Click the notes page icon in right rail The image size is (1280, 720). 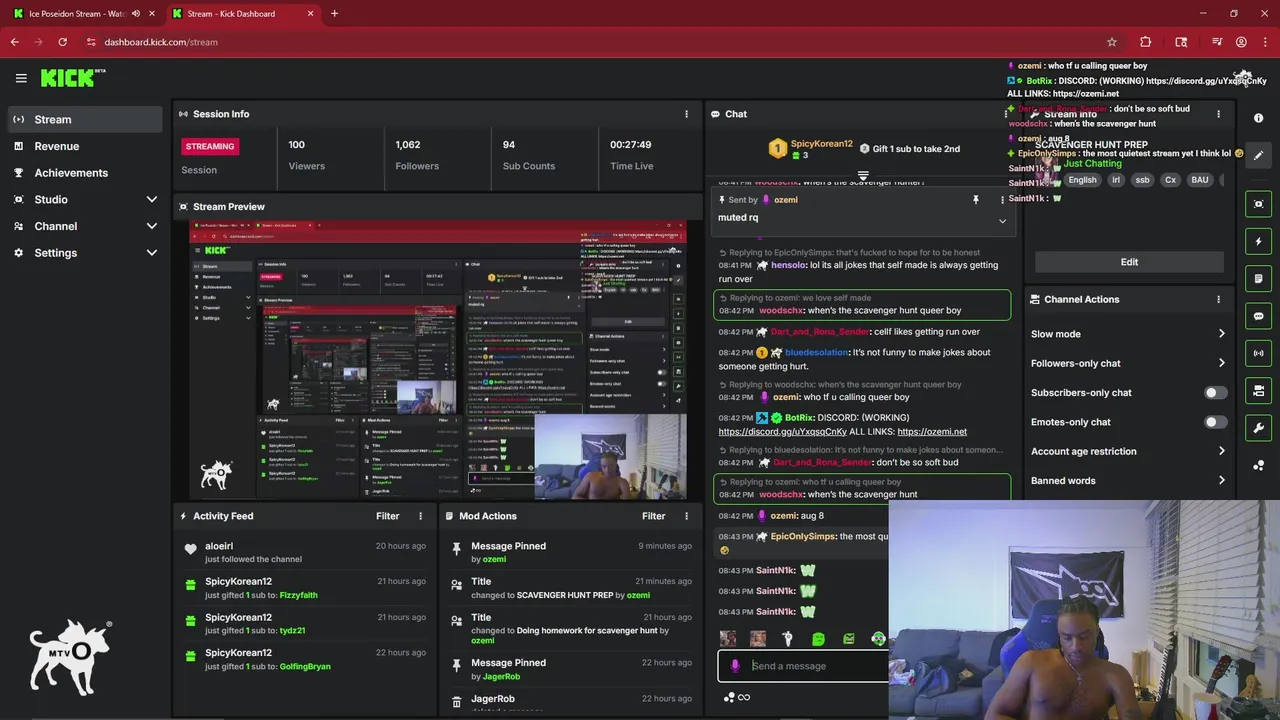(x=1258, y=278)
